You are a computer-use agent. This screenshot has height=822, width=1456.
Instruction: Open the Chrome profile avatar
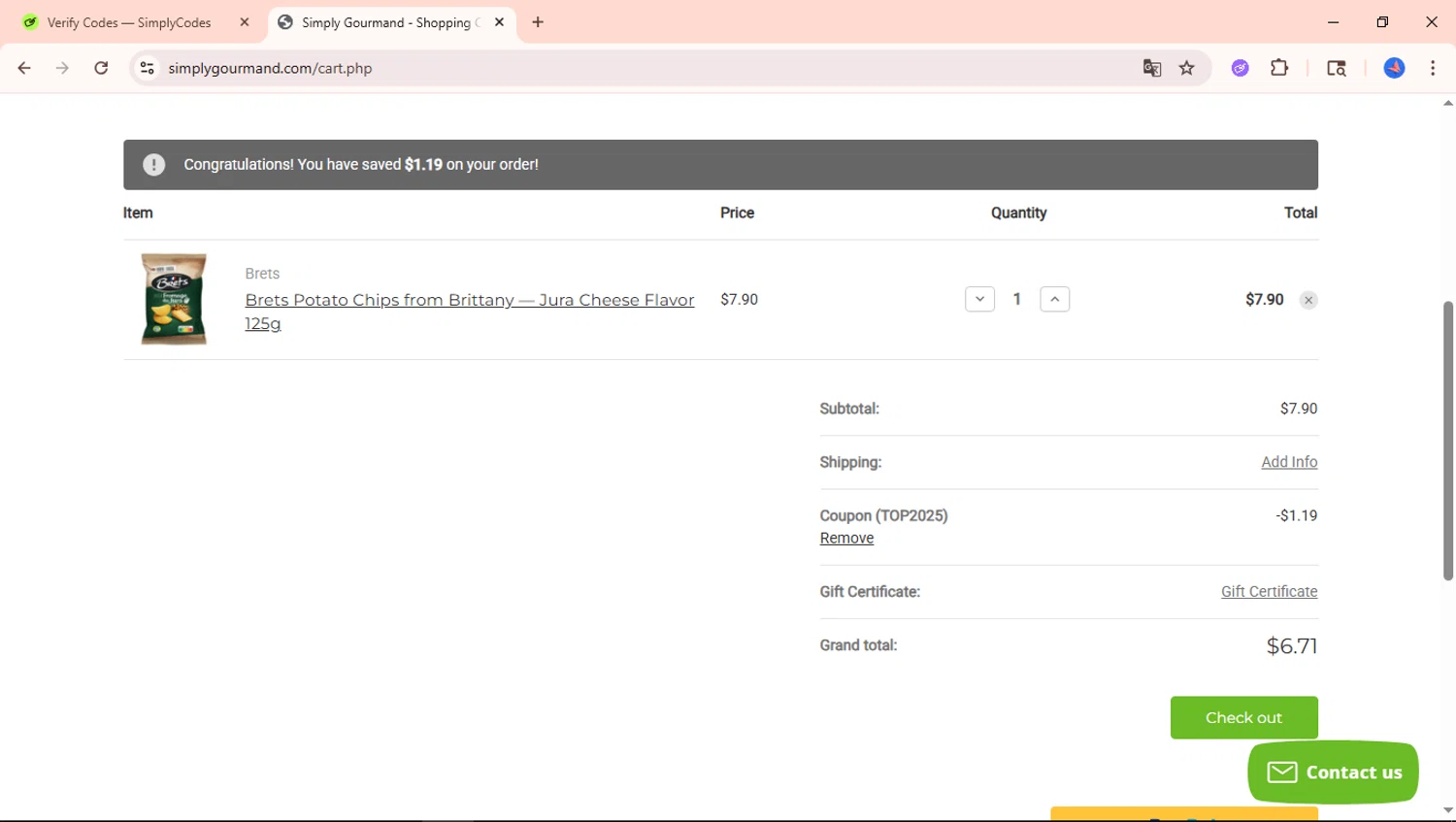pyautogui.click(x=1395, y=68)
